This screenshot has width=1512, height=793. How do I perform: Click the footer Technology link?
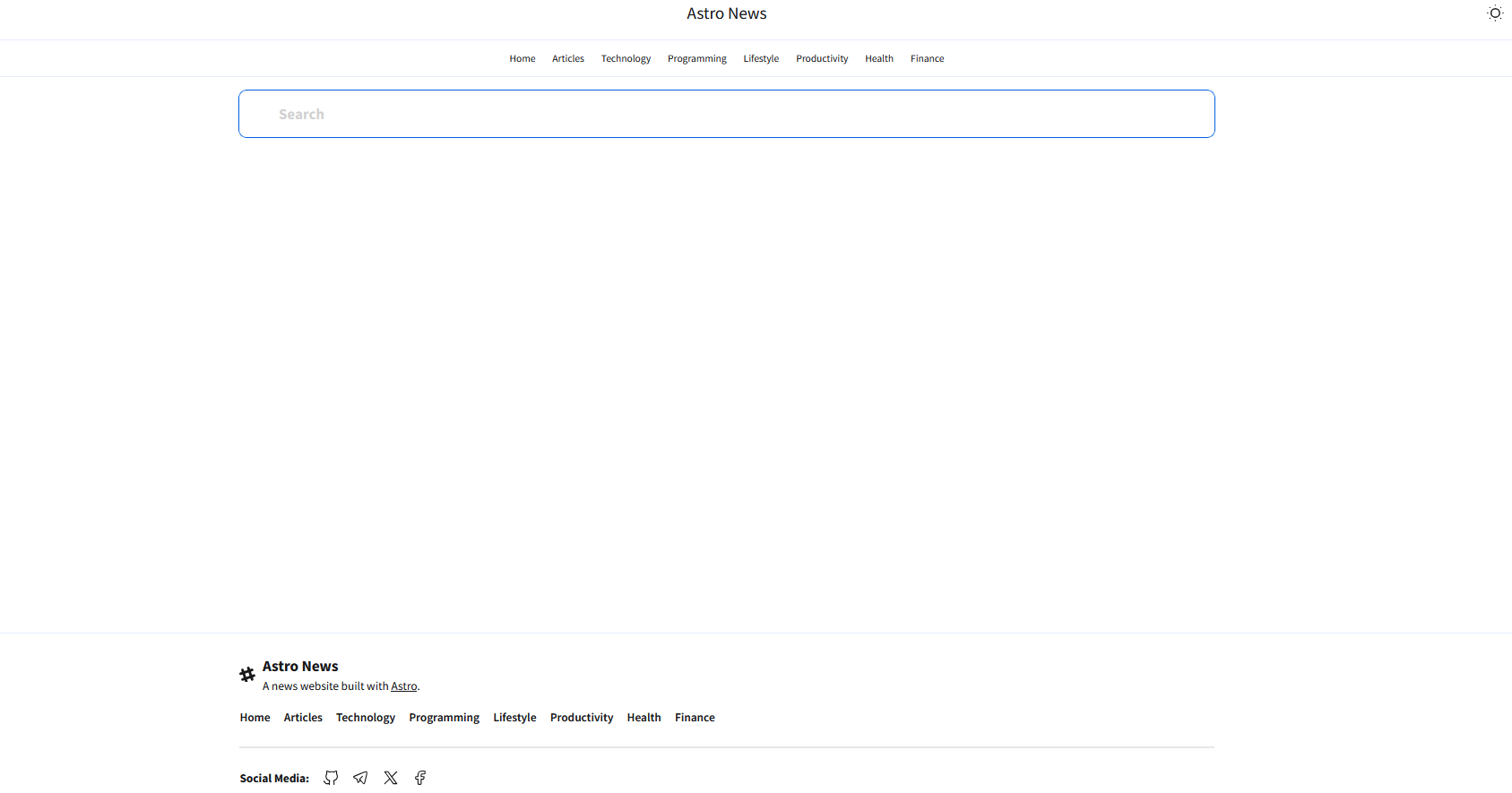pos(365,718)
